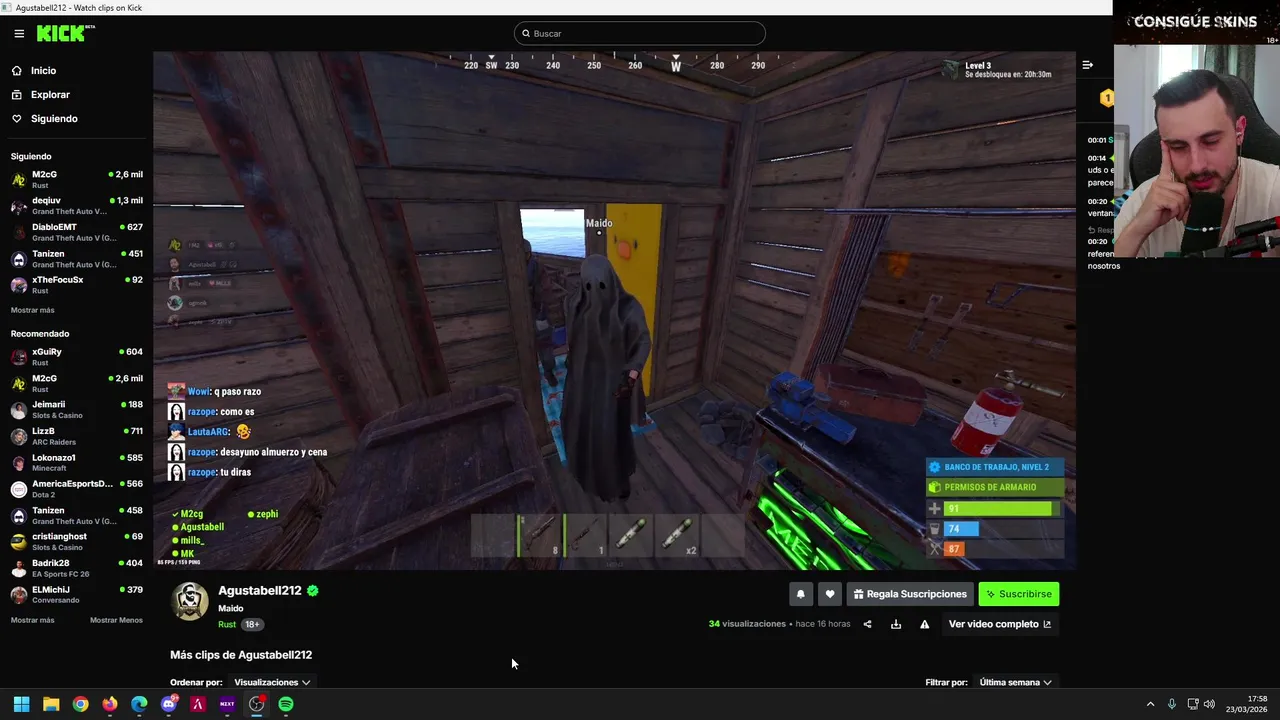Open File Explorer from the taskbar

pos(51,704)
